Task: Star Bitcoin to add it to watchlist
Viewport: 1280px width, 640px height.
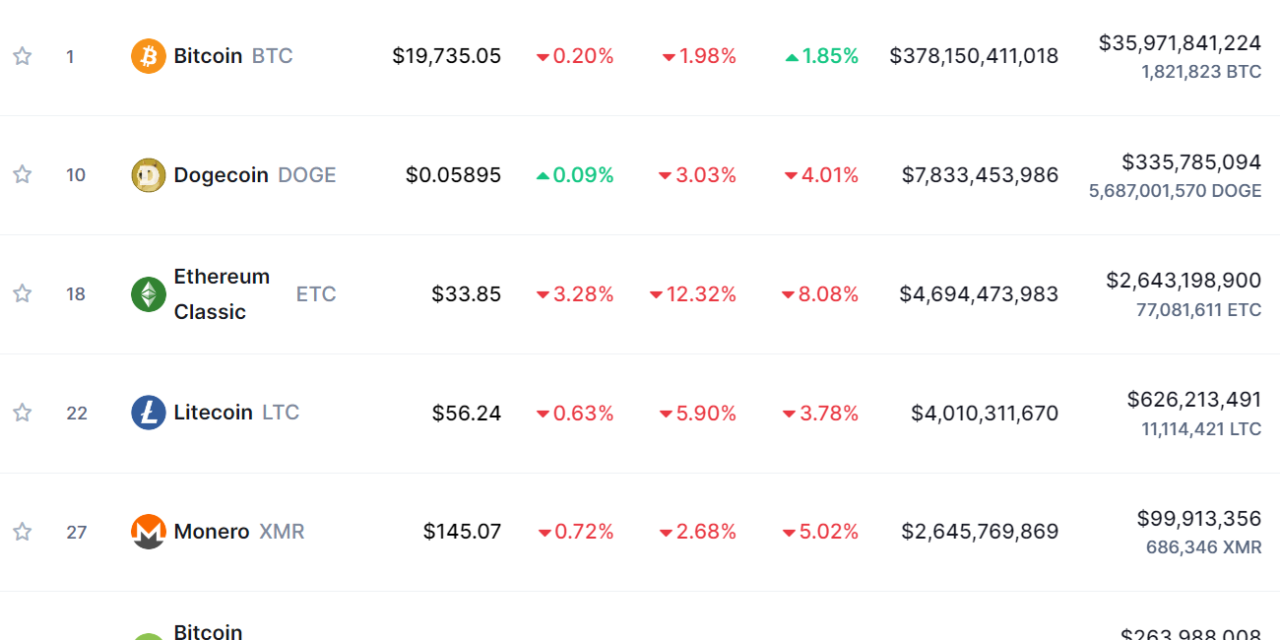Action: (22, 56)
